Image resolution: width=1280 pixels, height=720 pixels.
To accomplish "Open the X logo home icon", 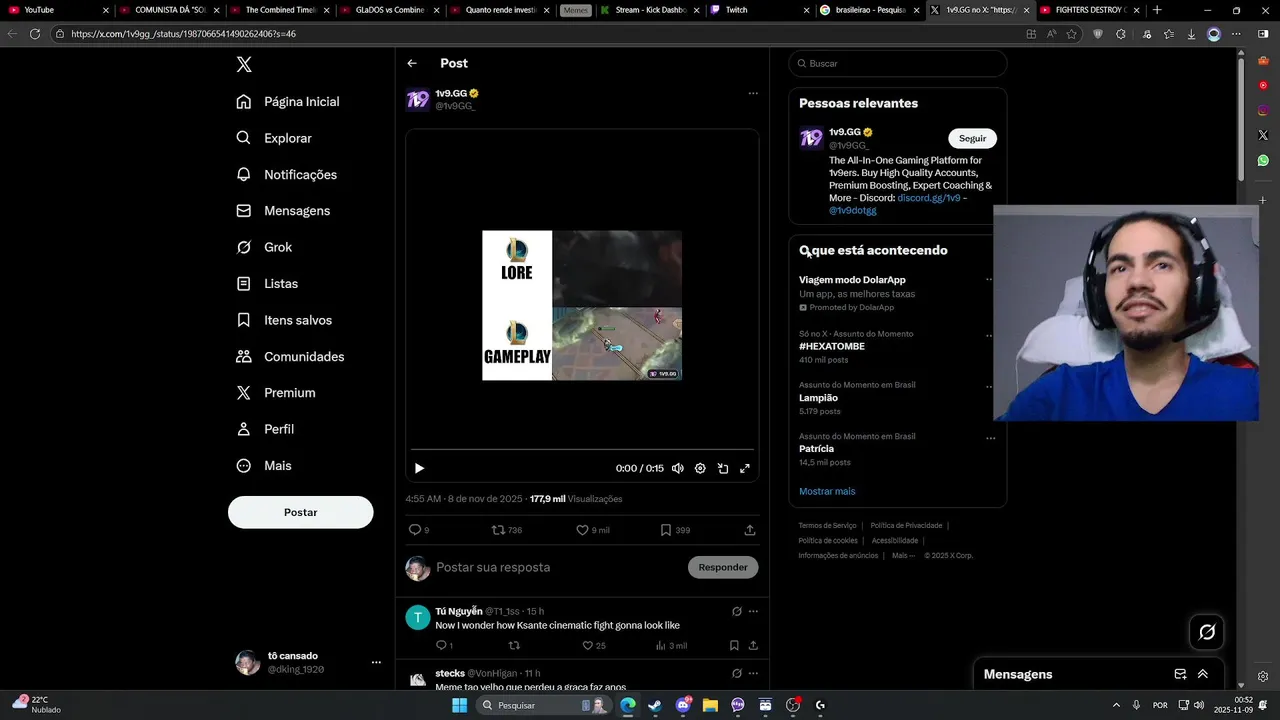I will pyautogui.click(x=244, y=65).
